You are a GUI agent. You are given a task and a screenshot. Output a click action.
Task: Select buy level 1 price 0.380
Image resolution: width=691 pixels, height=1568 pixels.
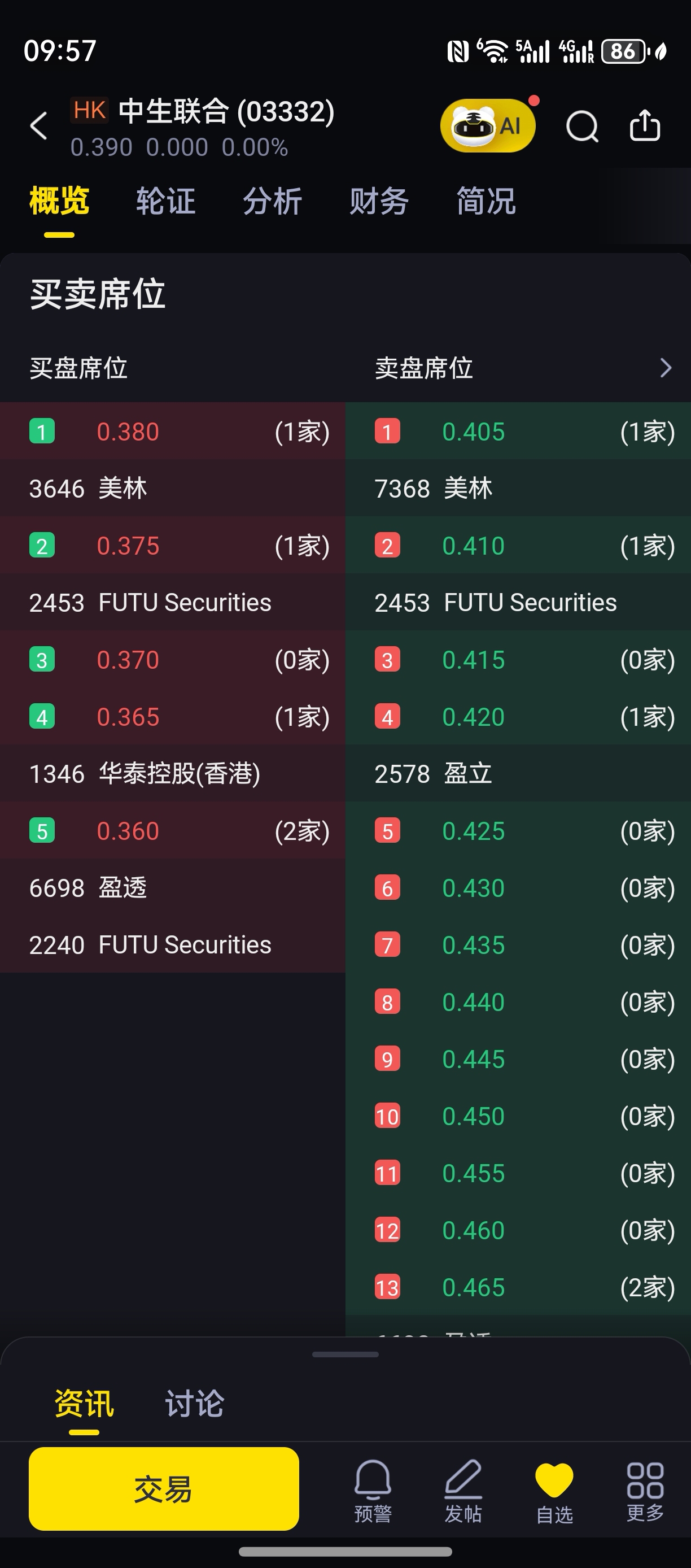(x=173, y=431)
